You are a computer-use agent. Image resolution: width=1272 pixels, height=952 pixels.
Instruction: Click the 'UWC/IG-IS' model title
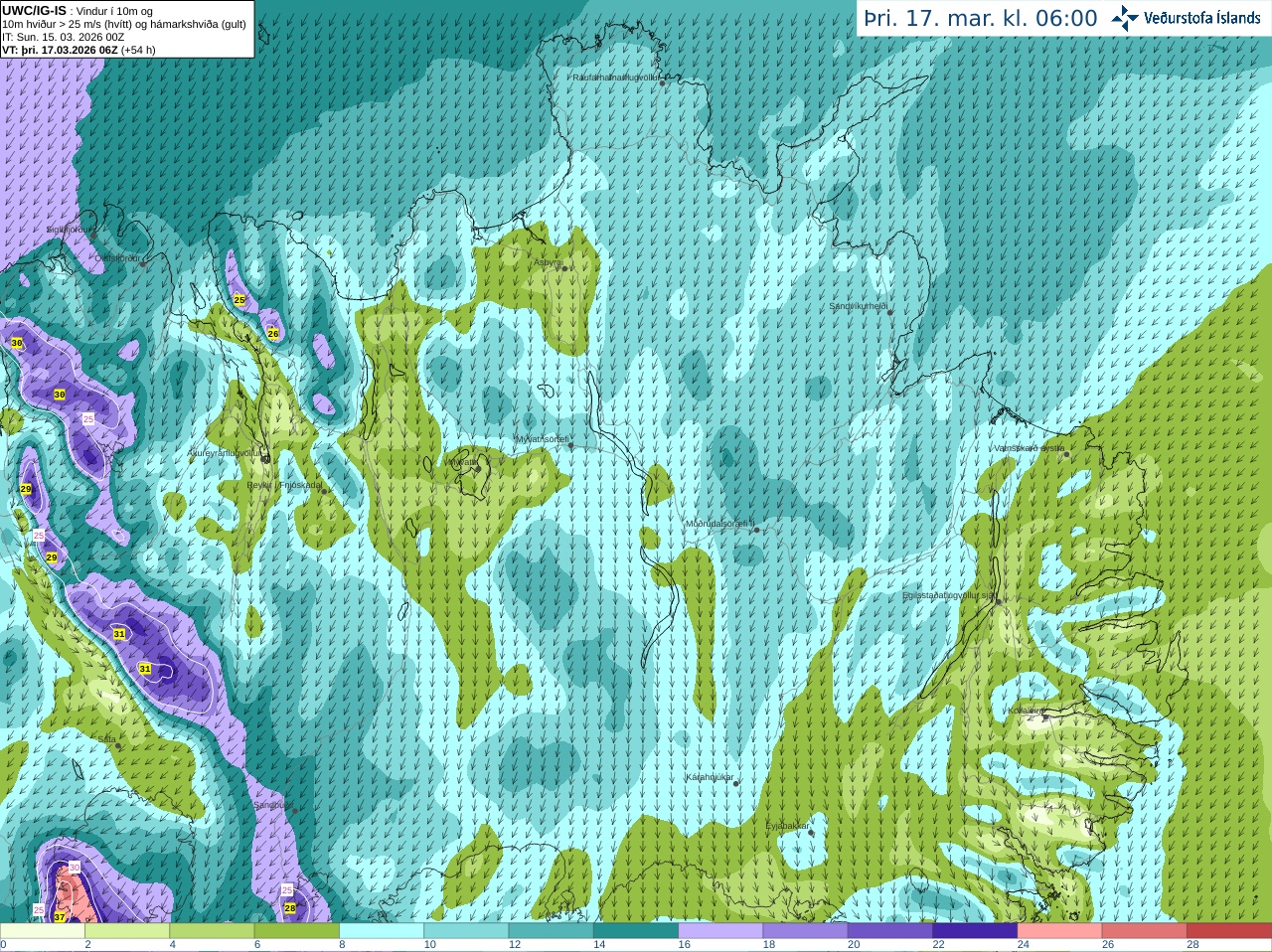pos(34,11)
